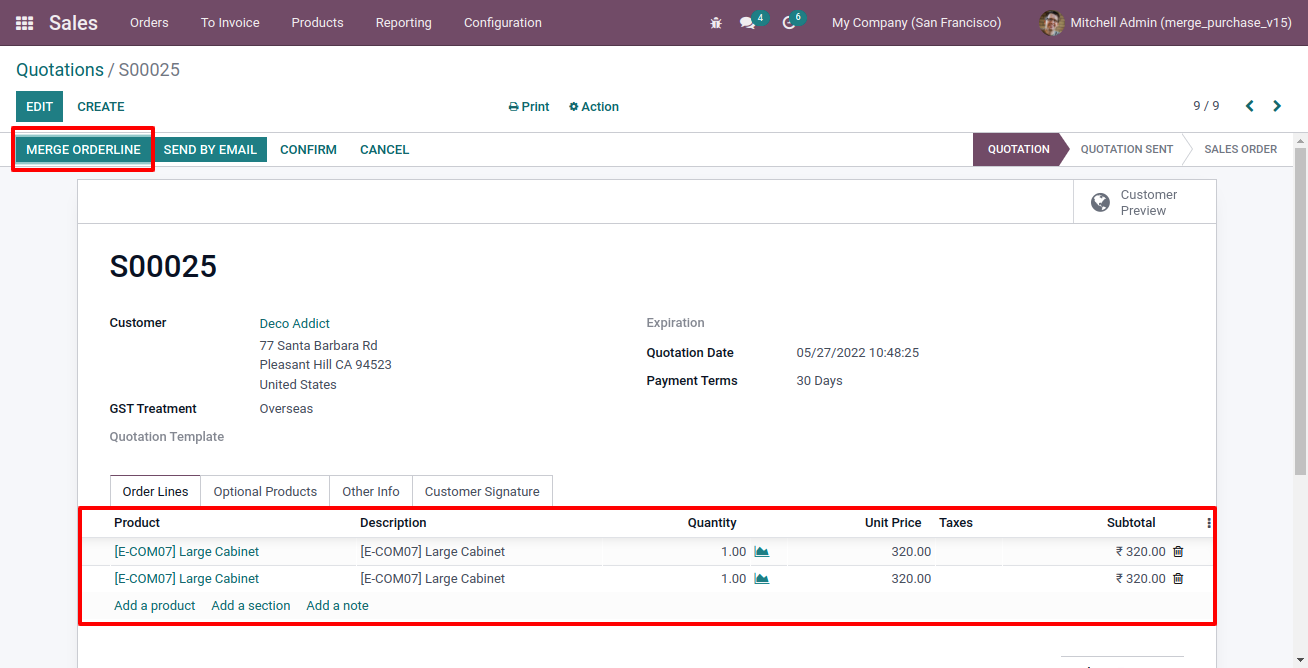Open My Company (San Francisco) switcher
The height and width of the screenshot is (668, 1308).
point(916,23)
